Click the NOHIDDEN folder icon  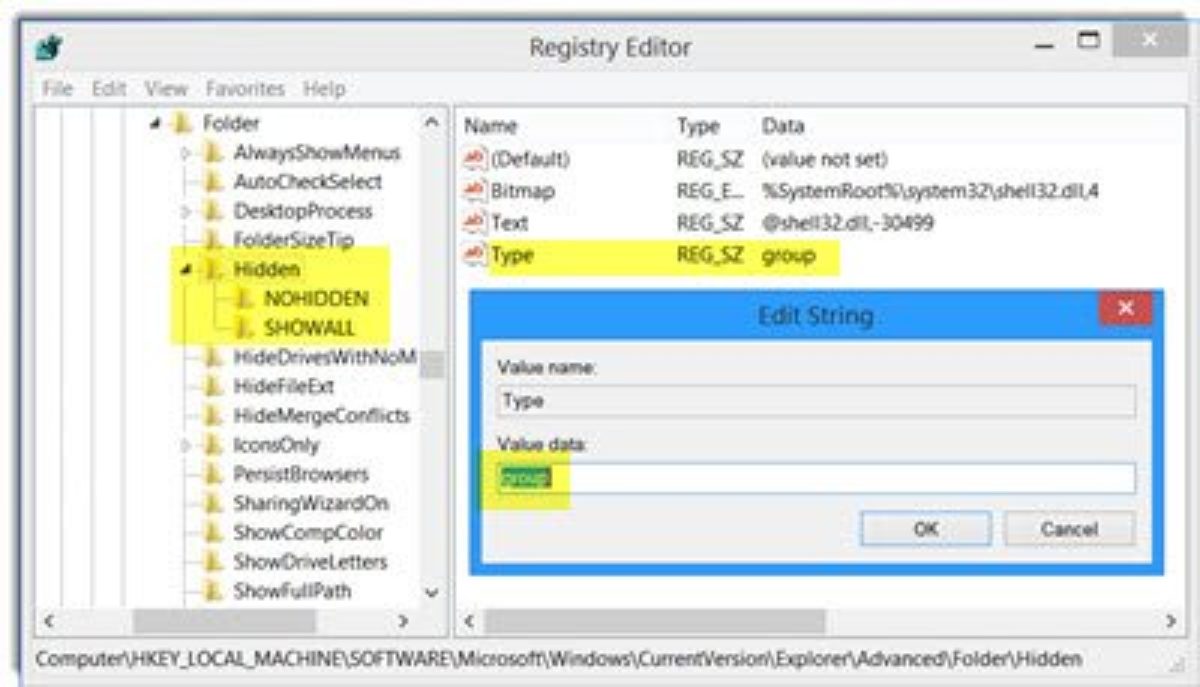click(244, 299)
